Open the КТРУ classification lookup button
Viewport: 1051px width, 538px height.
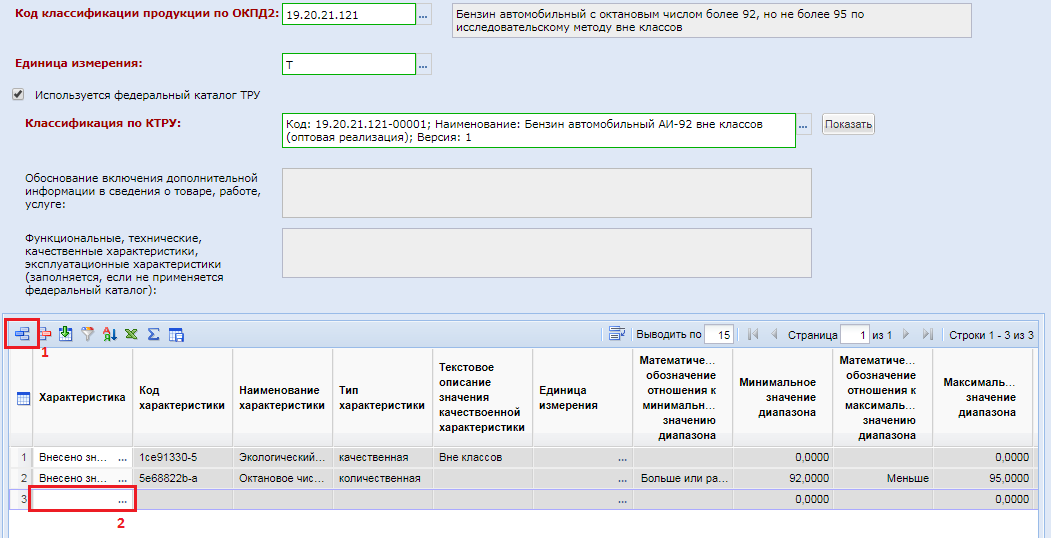(x=804, y=125)
